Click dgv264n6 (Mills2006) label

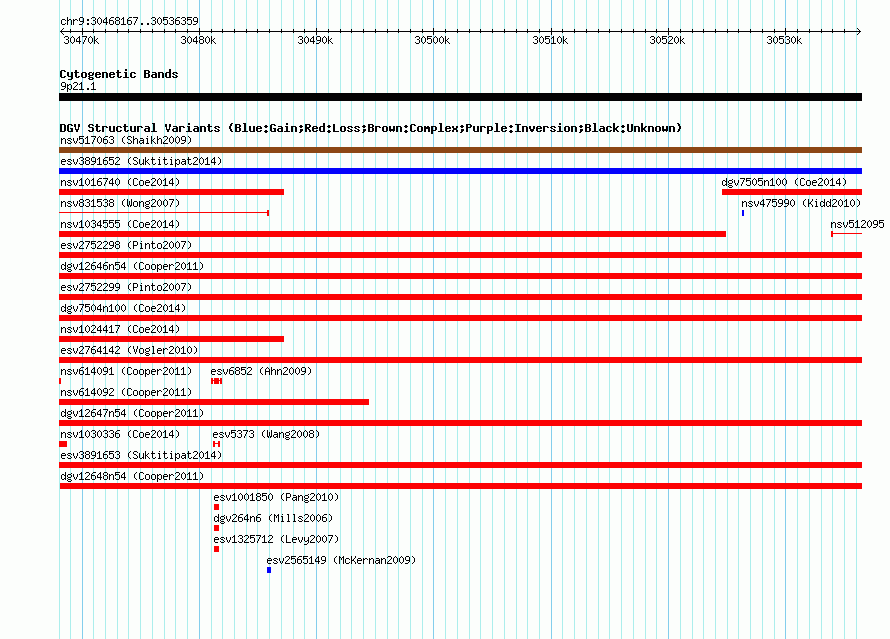273,518
